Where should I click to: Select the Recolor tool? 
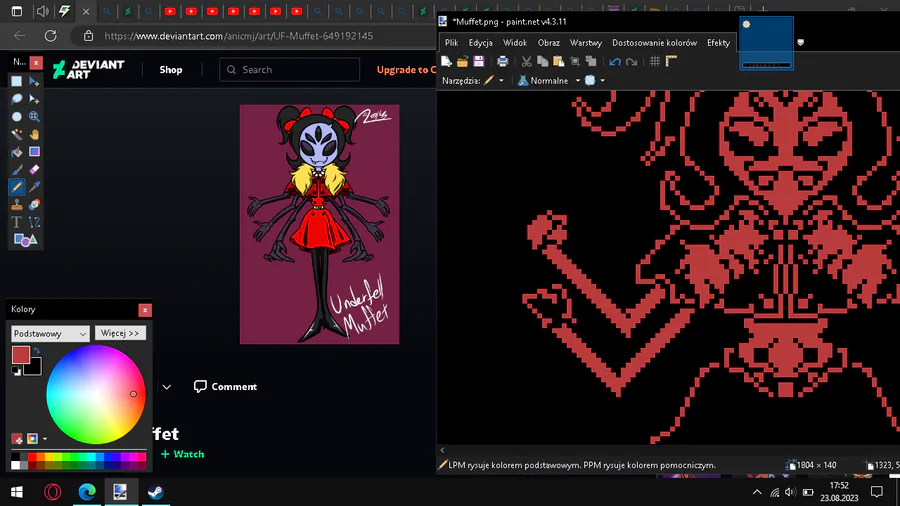pos(34,204)
